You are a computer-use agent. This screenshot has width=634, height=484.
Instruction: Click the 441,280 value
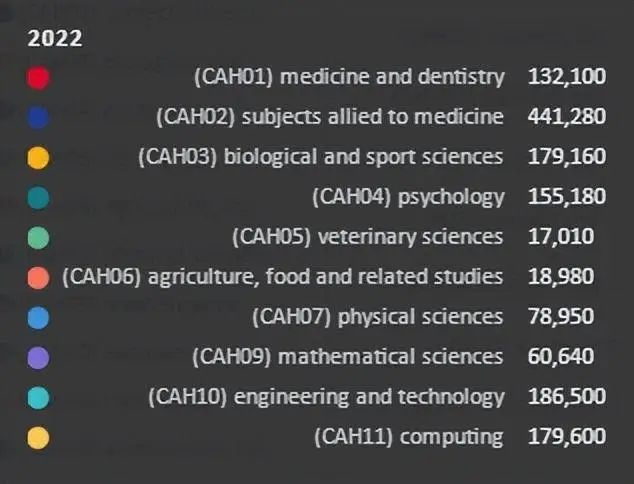(567, 116)
